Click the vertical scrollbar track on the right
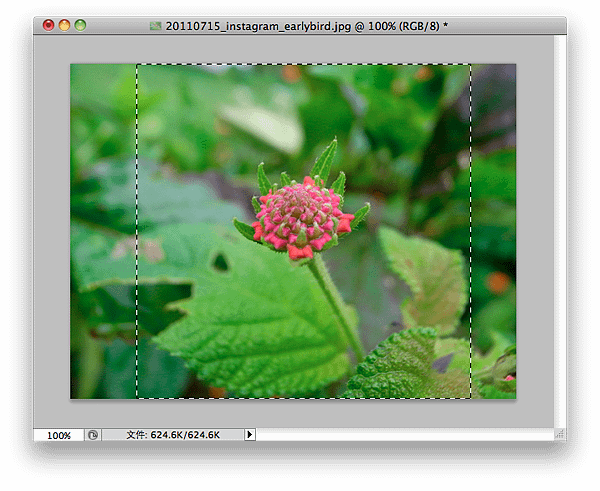This screenshot has height=491, width=600. [560, 232]
